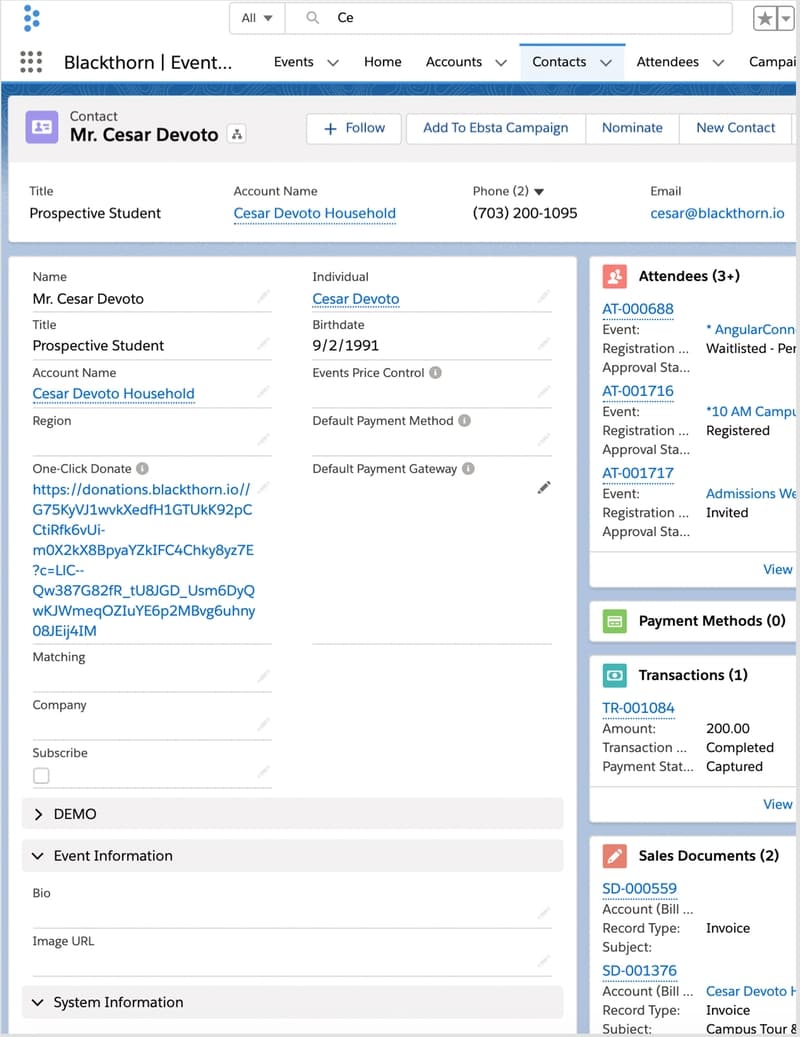Edit Default Payment Gateway pencil icon
The width and height of the screenshot is (800, 1037).
point(543,487)
